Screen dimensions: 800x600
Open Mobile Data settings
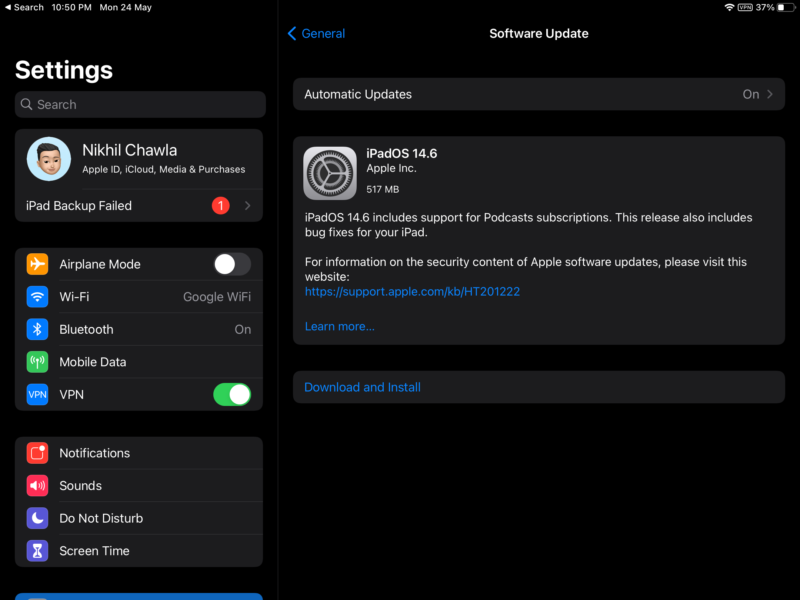point(139,362)
